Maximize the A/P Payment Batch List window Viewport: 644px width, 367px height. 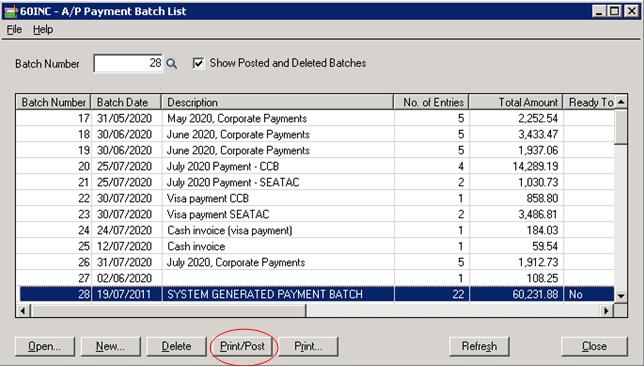[x=614, y=11]
